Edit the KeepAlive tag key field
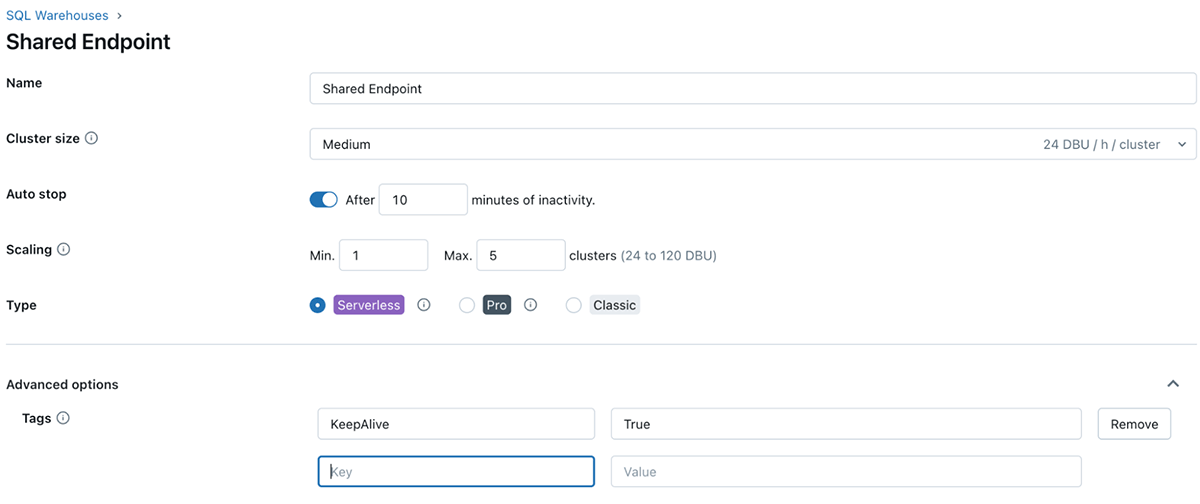The image size is (1200, 504). coord(456,424)
